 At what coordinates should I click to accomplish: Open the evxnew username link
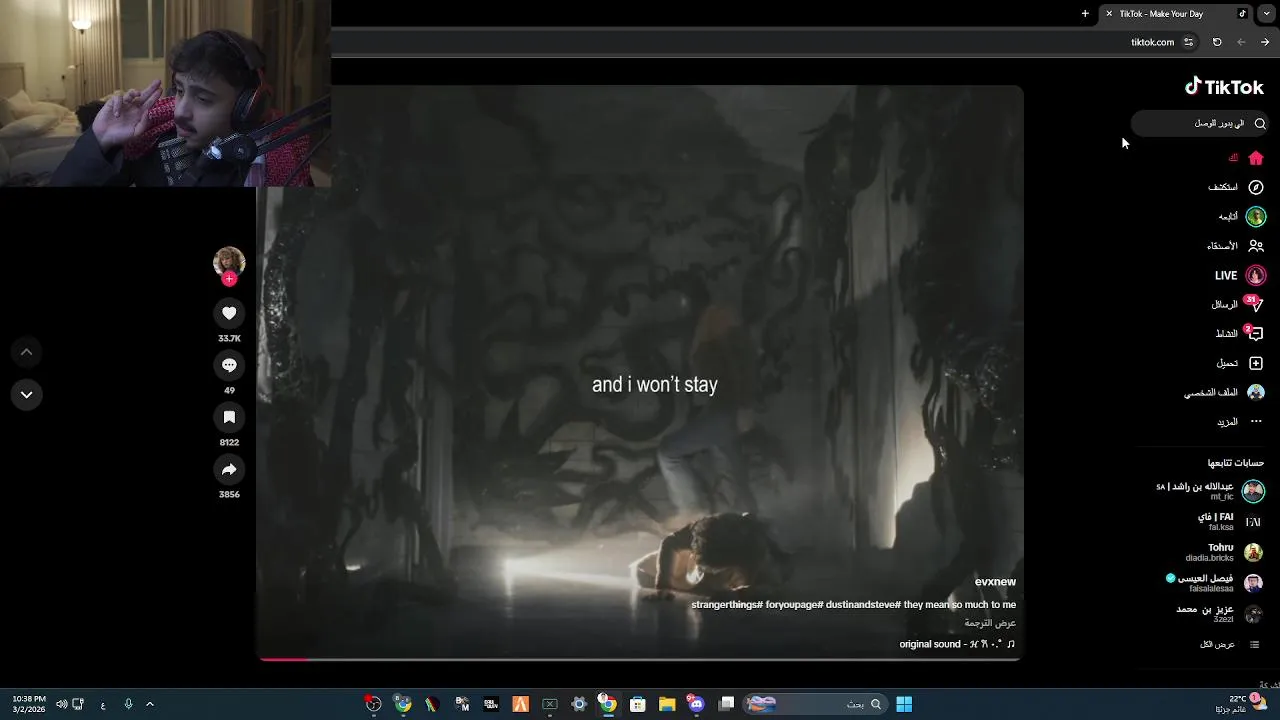coord(995,581)
